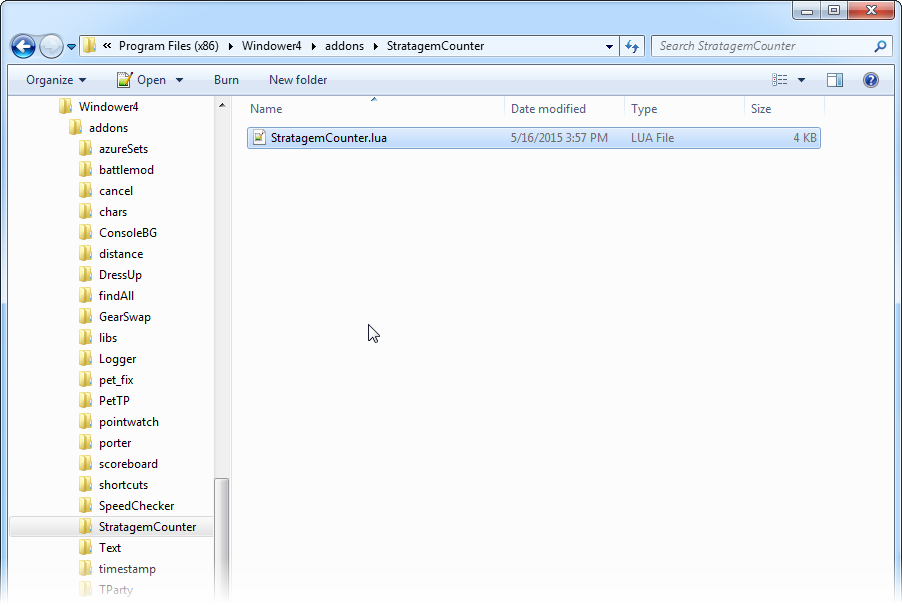This screenshot has height=606, width=902.
Task: Click the timestamp folder icon
Action: point(85,569)
